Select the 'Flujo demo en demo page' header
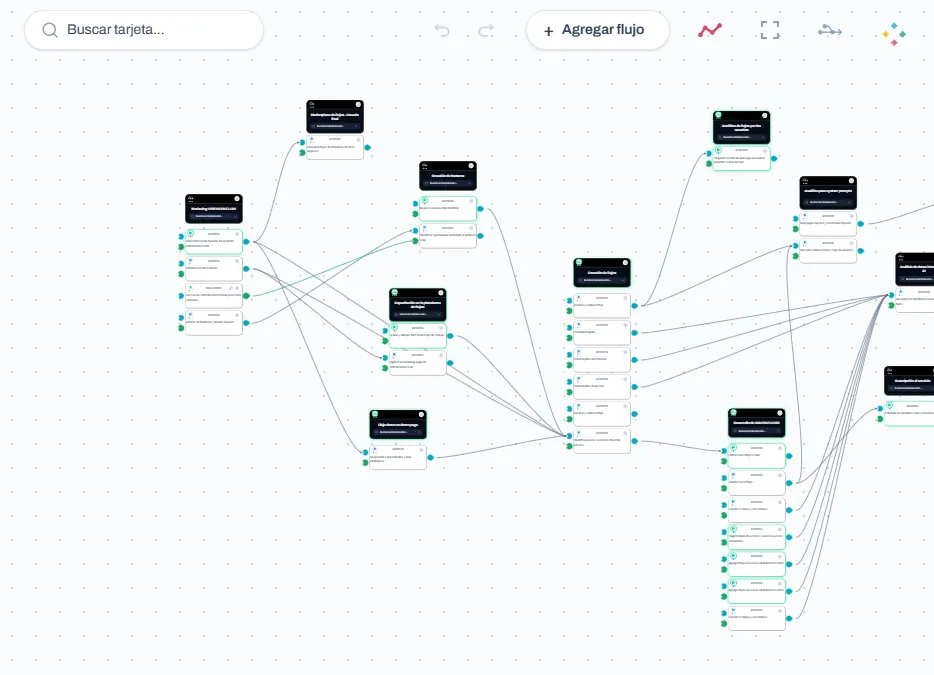 [398, 424]
